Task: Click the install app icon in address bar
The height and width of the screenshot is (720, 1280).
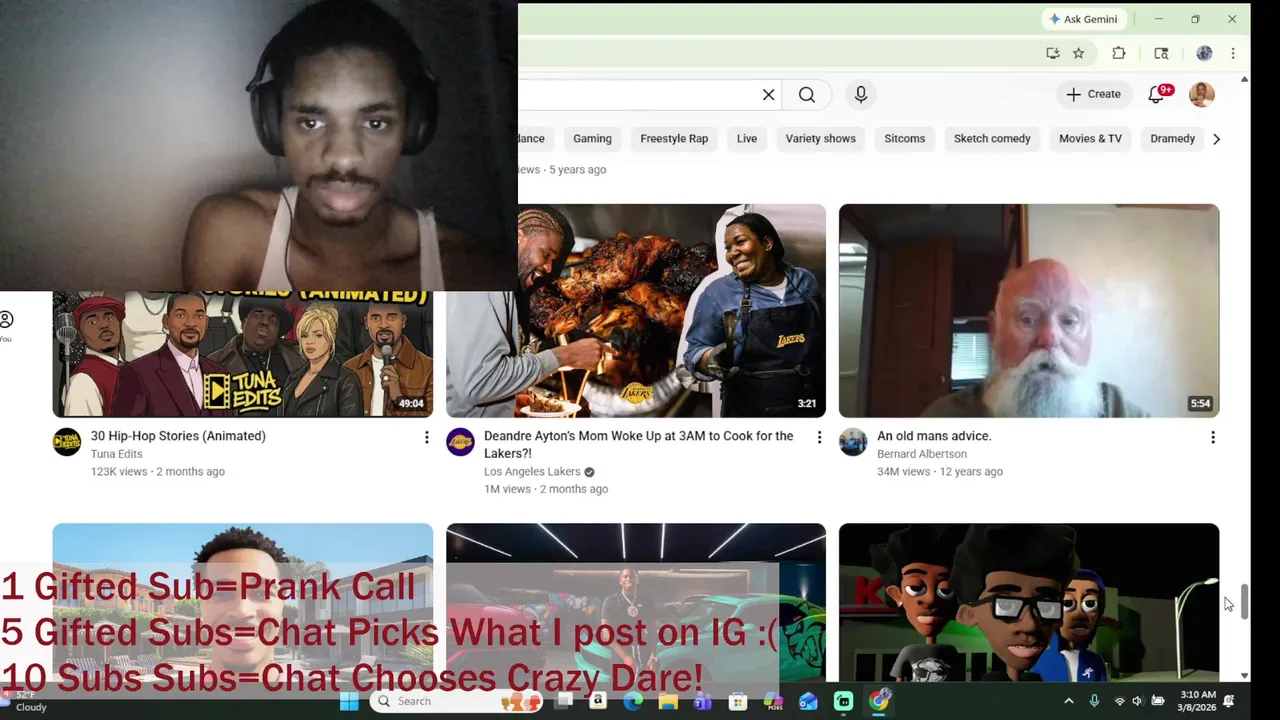Action: pyautogui.click(x=1053, y=54)
